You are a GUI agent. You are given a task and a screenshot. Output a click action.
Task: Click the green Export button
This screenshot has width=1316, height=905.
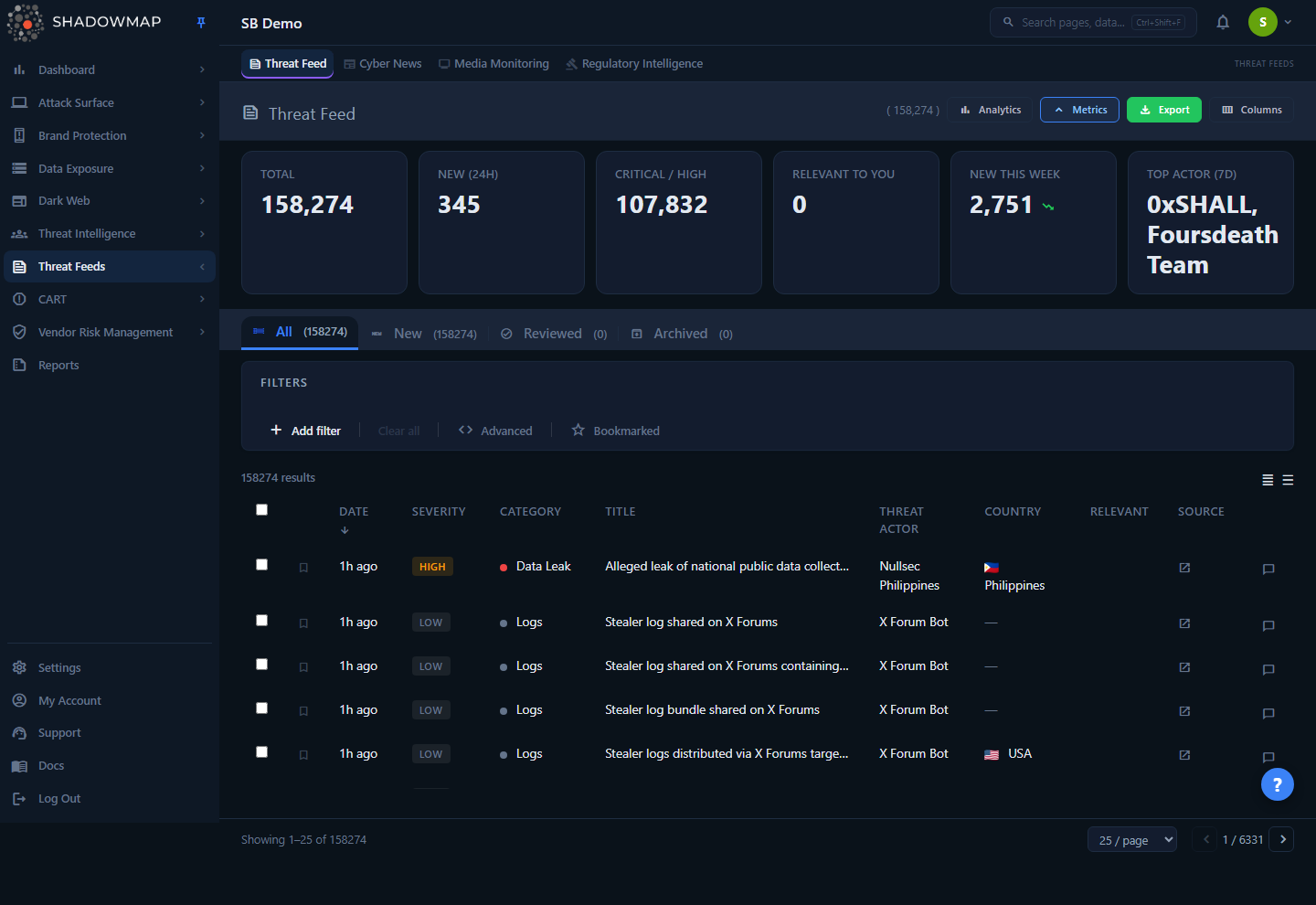pyautogui.click(x=1164, y=110)
